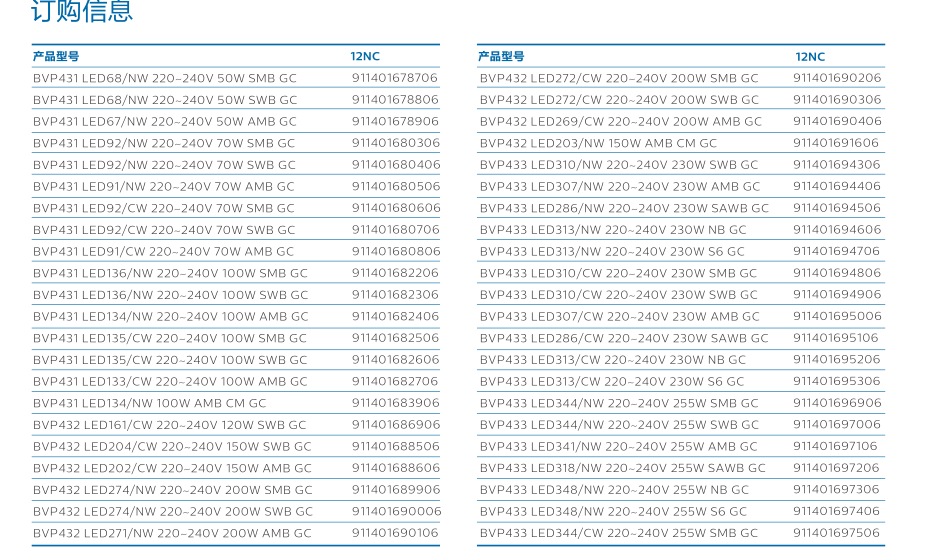Click the 12NC number 911401682206
Screen dimensions: 940x558
point(394,273)
